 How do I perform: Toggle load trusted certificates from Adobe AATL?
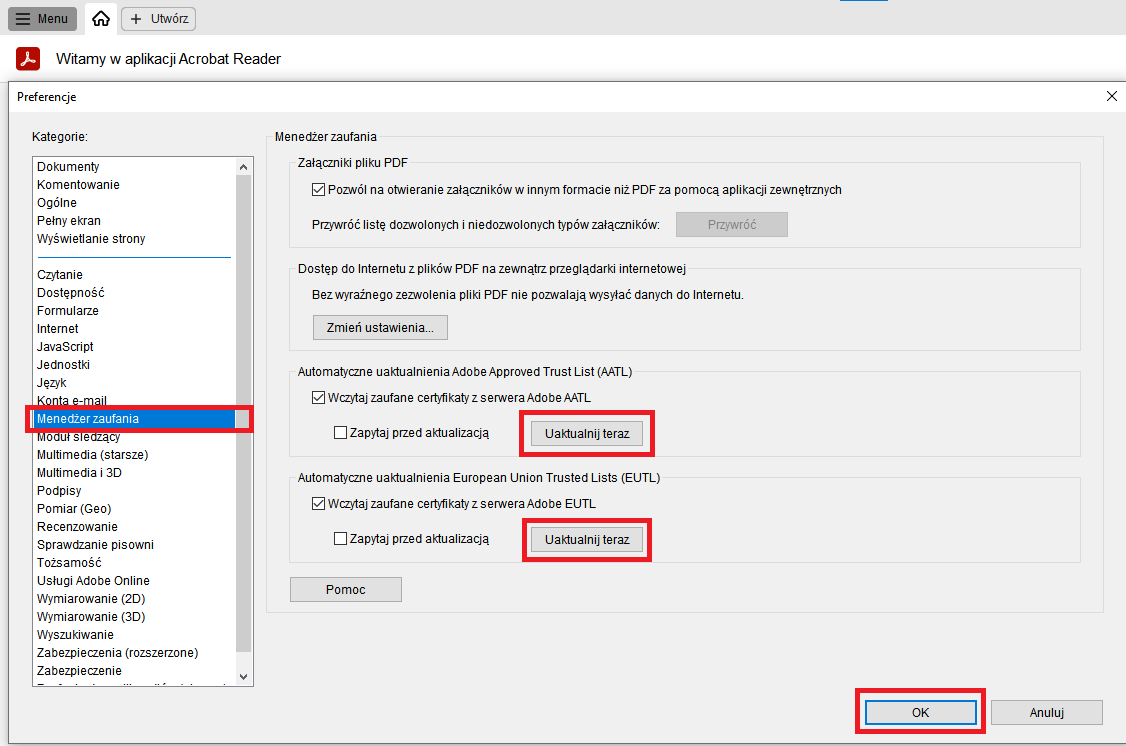[x=318, y=398]
